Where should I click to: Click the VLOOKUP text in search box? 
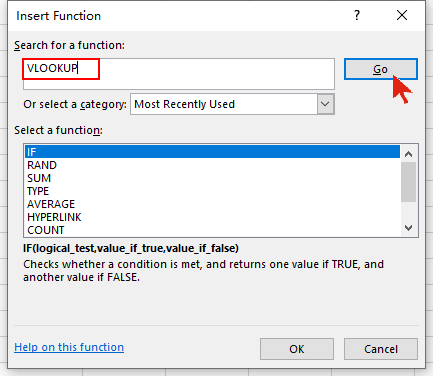[x=52, y=68]
